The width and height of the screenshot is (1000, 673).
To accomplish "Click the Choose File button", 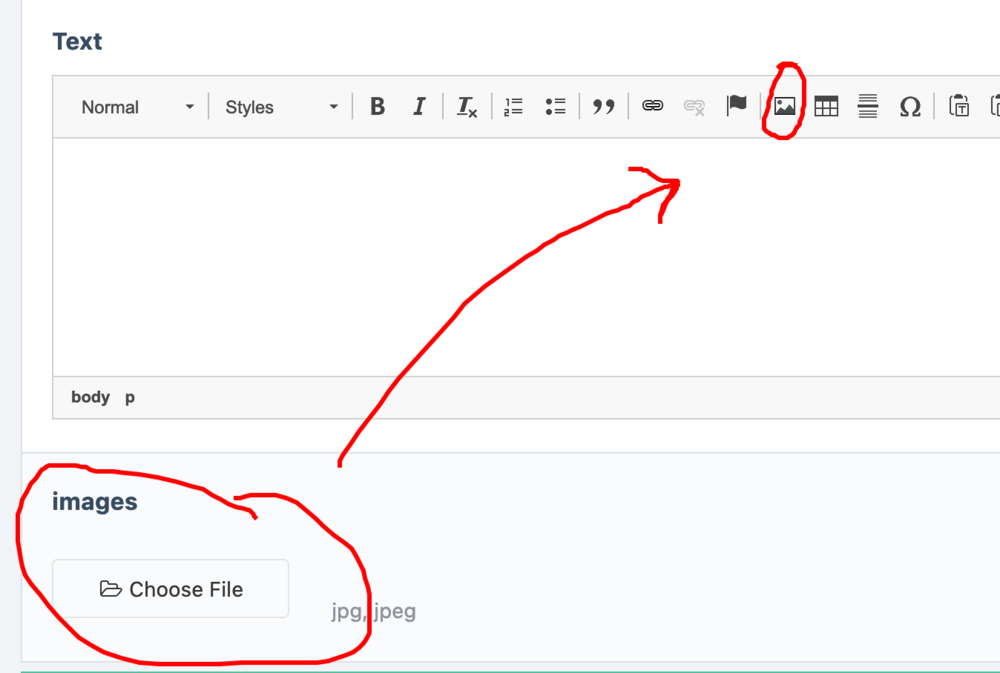I will pos(171,589).
